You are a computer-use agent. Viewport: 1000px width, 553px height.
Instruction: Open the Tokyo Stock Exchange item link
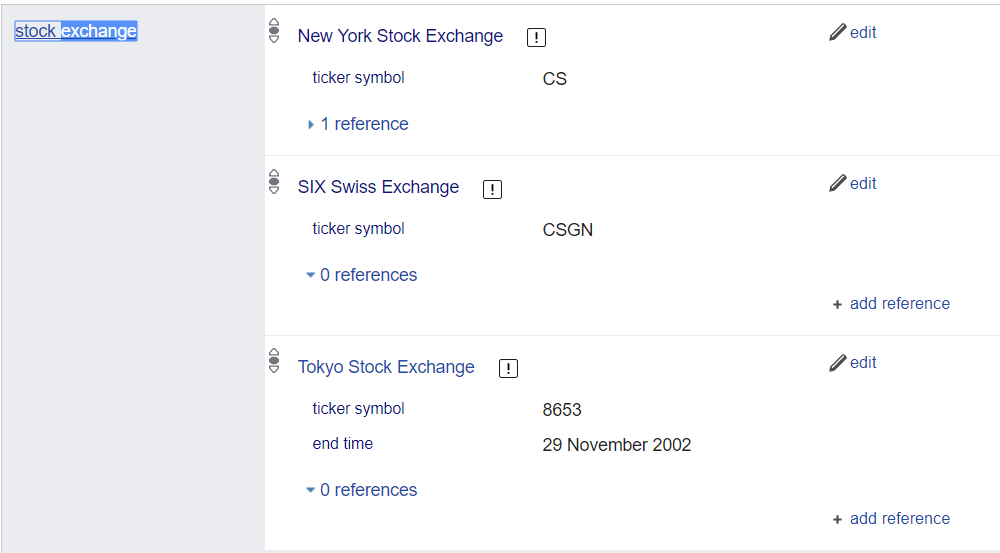click(x=386, y=367)
